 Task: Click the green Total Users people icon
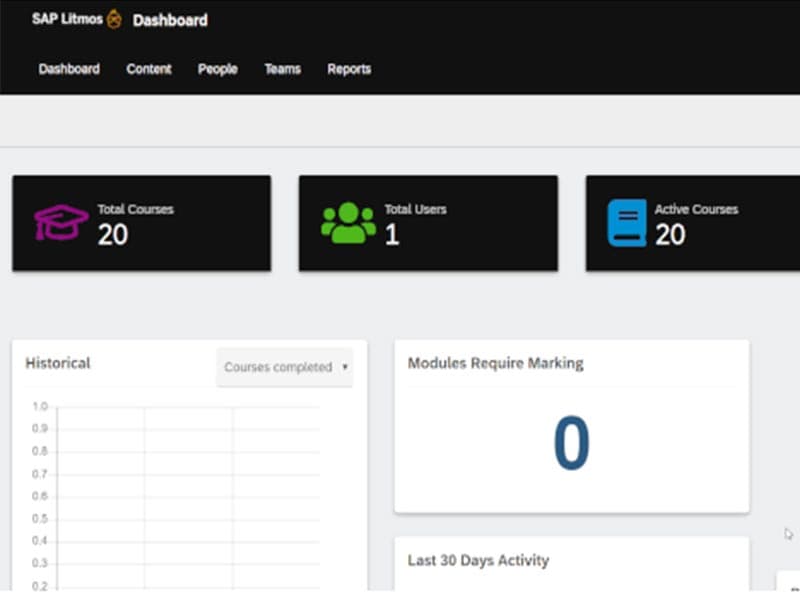click(x=348, y=223)
